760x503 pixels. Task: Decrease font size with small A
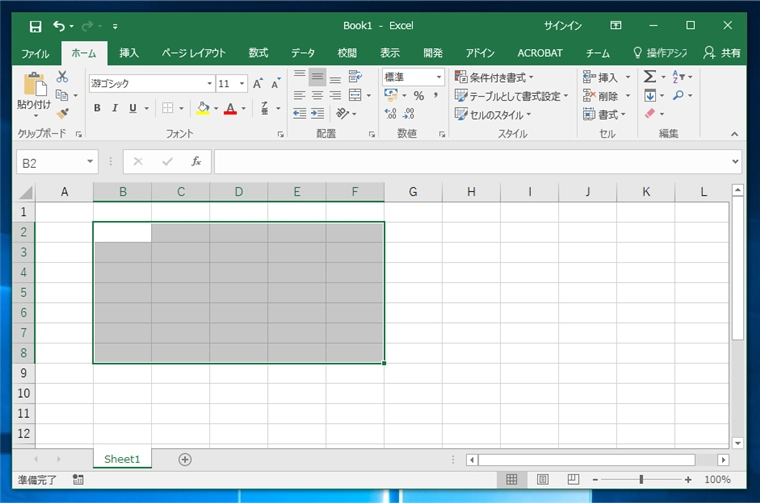[x=275, y=83]
